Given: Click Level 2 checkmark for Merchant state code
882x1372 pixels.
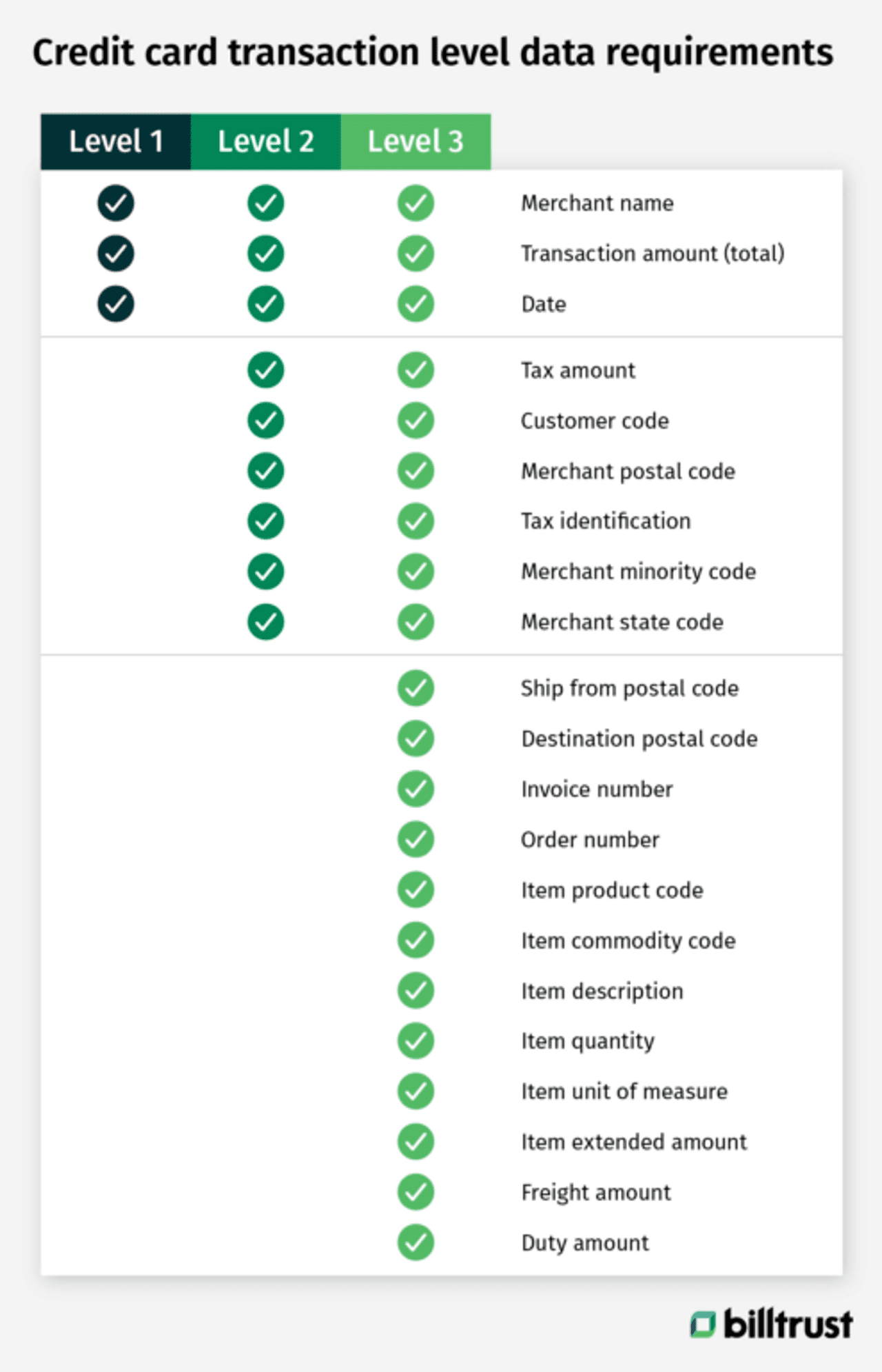Looking at the screenshot, I should 266,622.
